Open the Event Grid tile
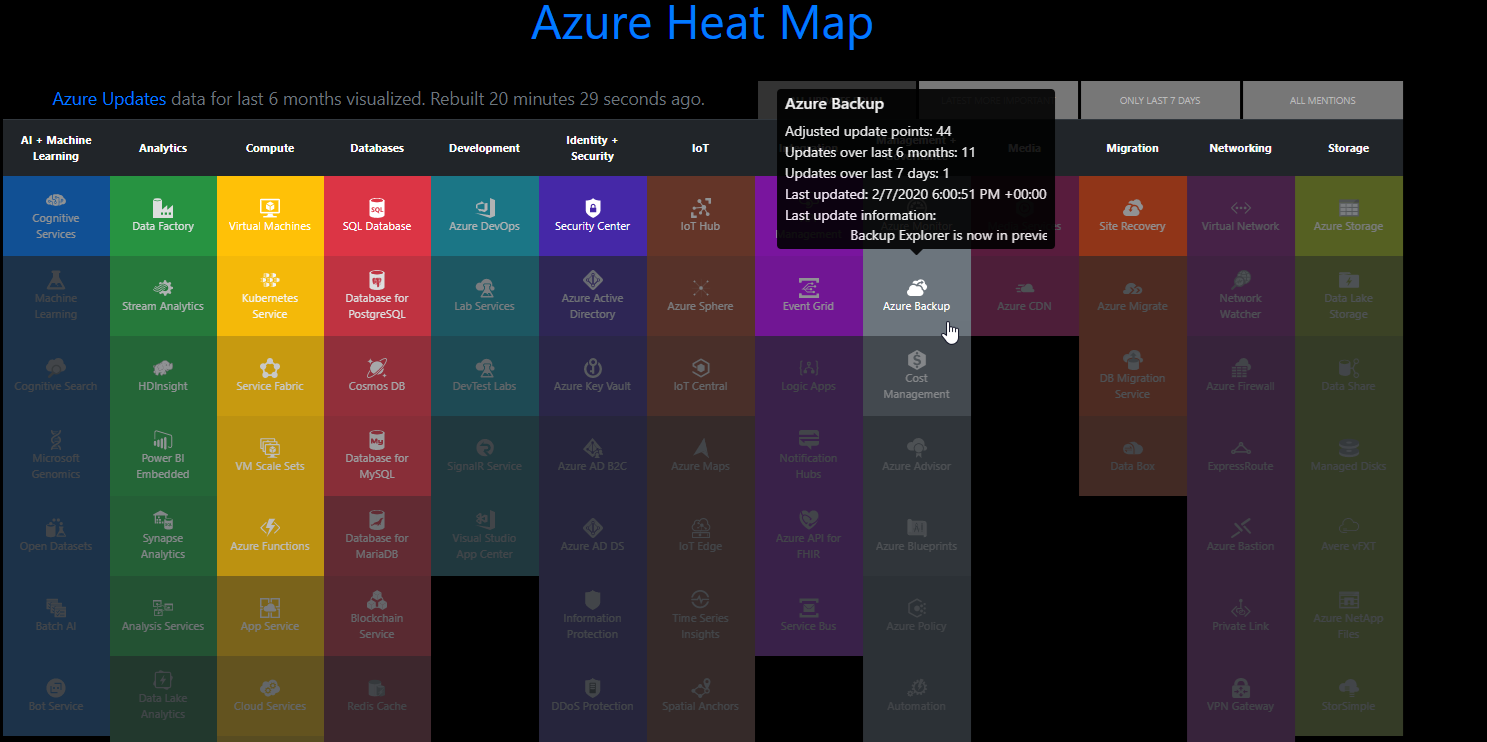 808,296
